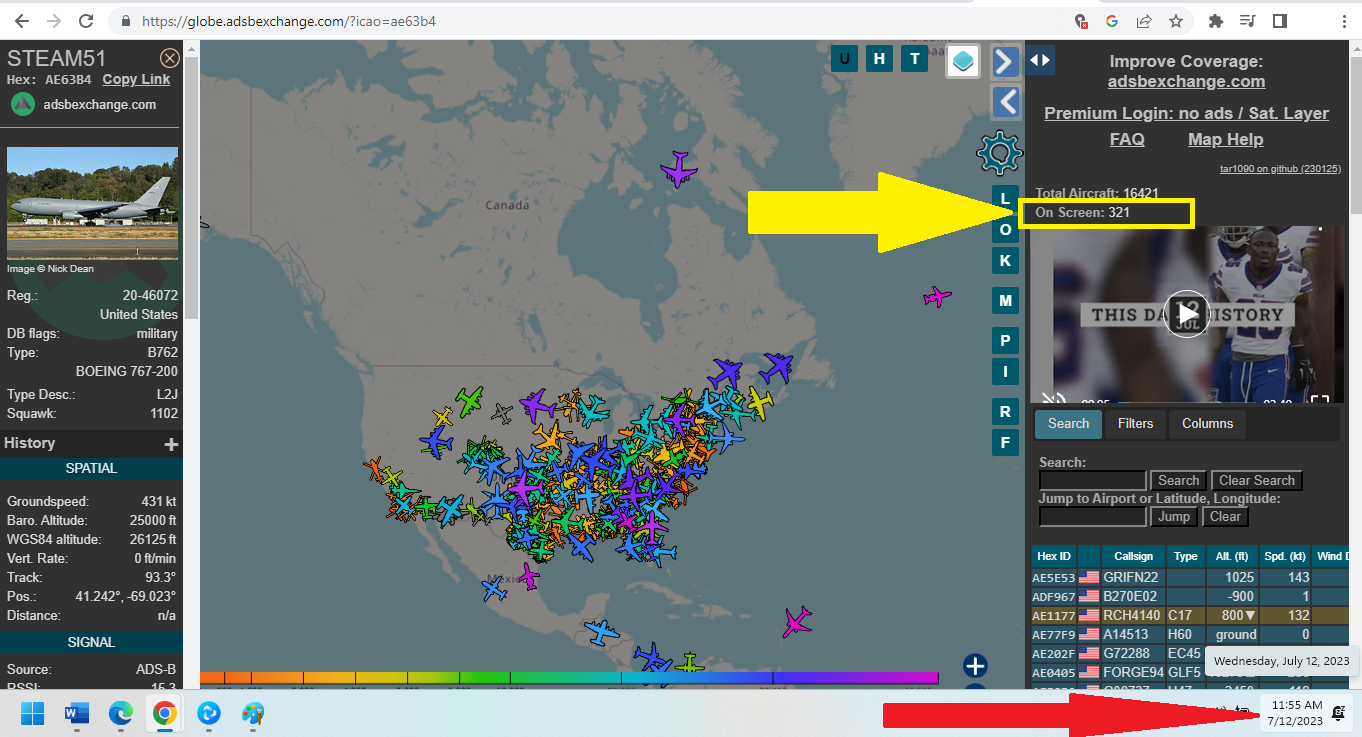The image size is (1362, 737).
Task: Toggle the R map button
Action: (1005, 411)
